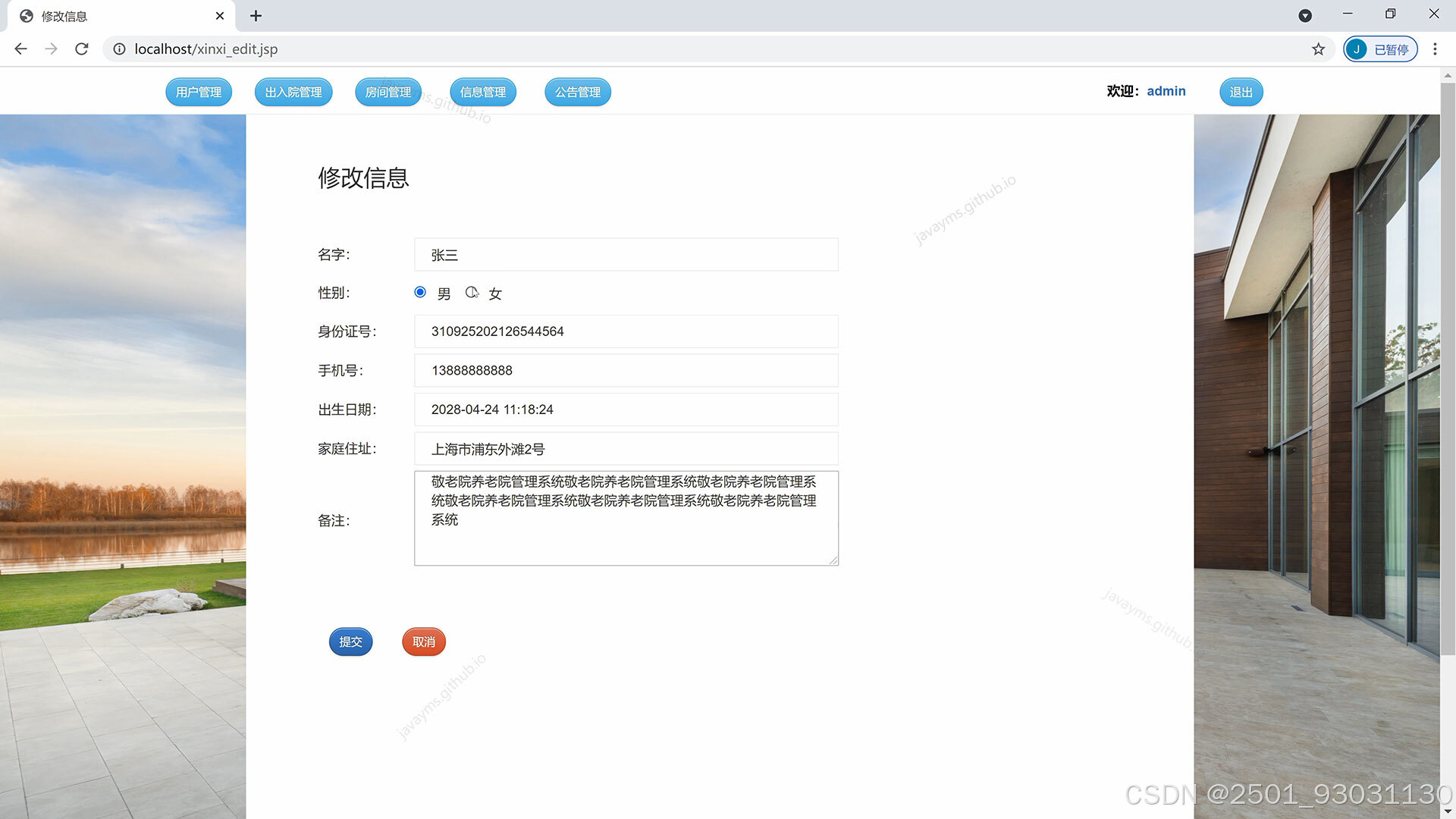1456x819 pixels.
Task: Open the tab search dropdown arrow
Action: [x=1305, y=15]
